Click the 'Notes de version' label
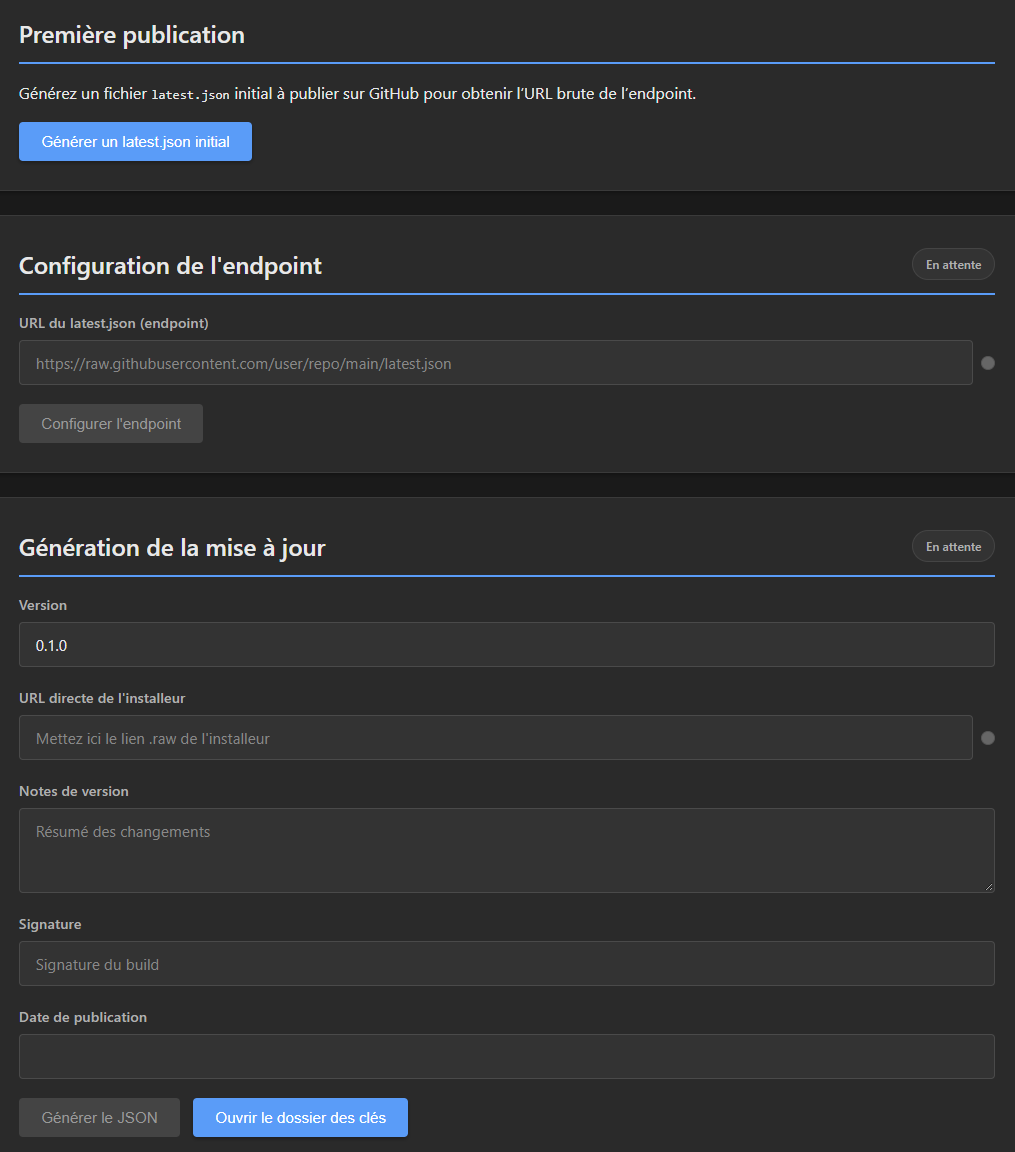Viewport: 1015px width, 1152px height. pyautogui.click(x=73, y=791)
